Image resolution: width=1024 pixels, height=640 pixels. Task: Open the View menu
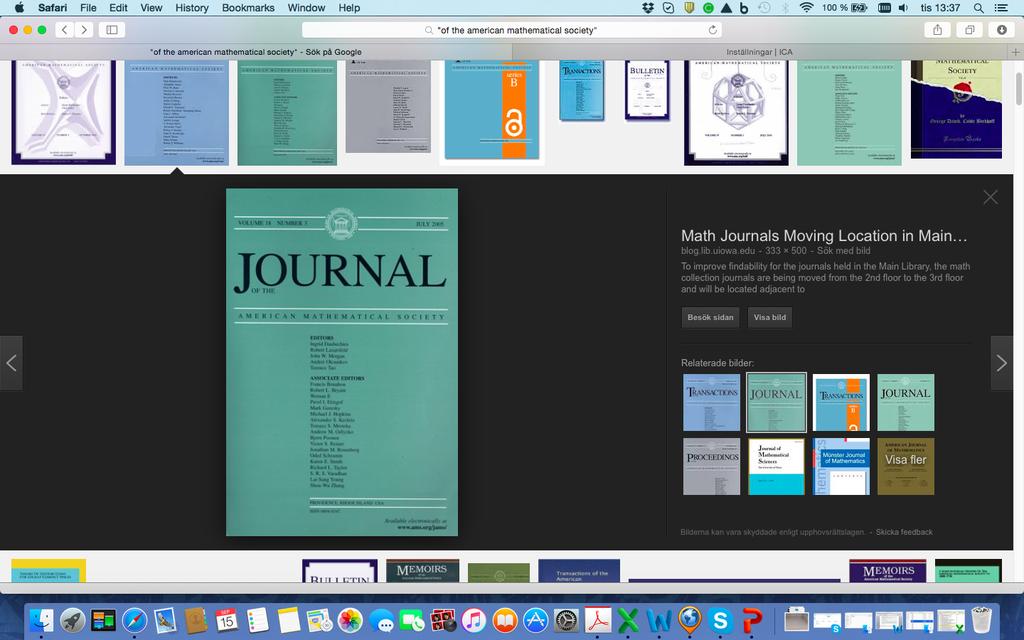pyautogui.click(x=151, y=8)
